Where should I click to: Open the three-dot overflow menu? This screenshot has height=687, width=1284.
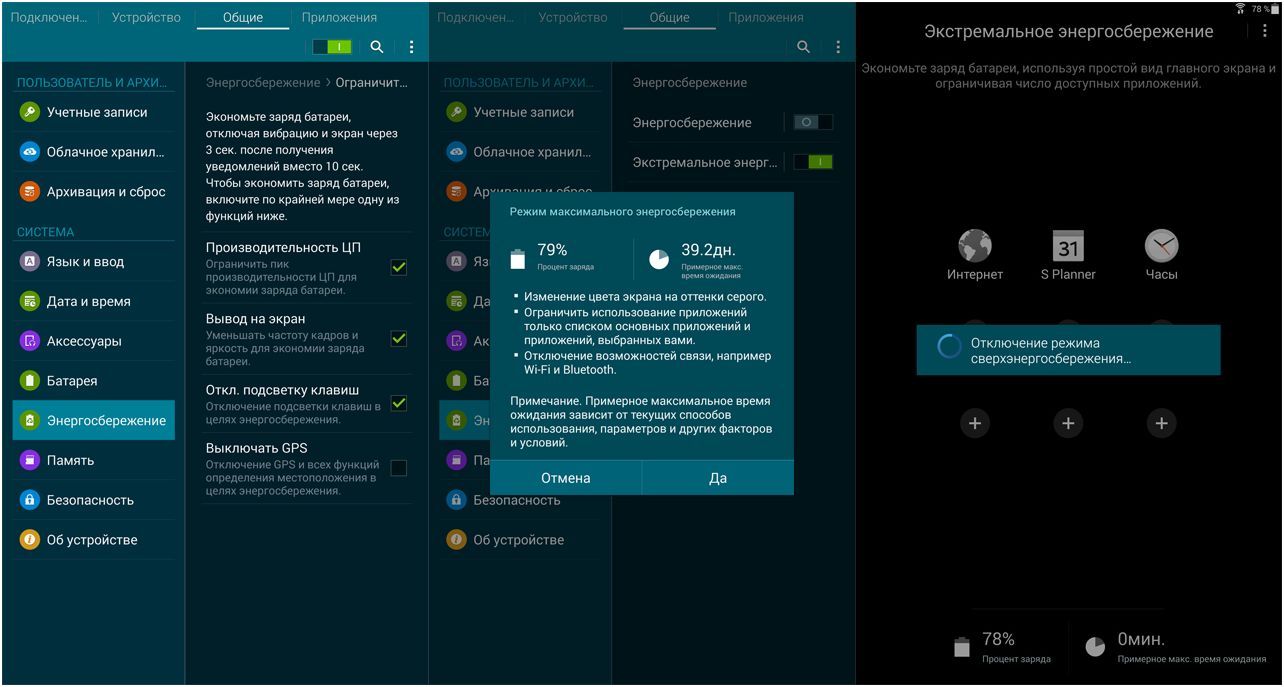[x=412, y=46]
